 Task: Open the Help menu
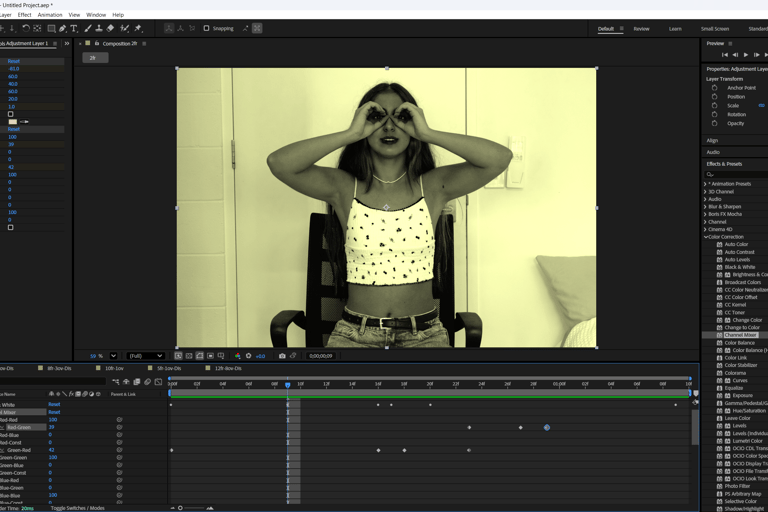click(118, 15)
